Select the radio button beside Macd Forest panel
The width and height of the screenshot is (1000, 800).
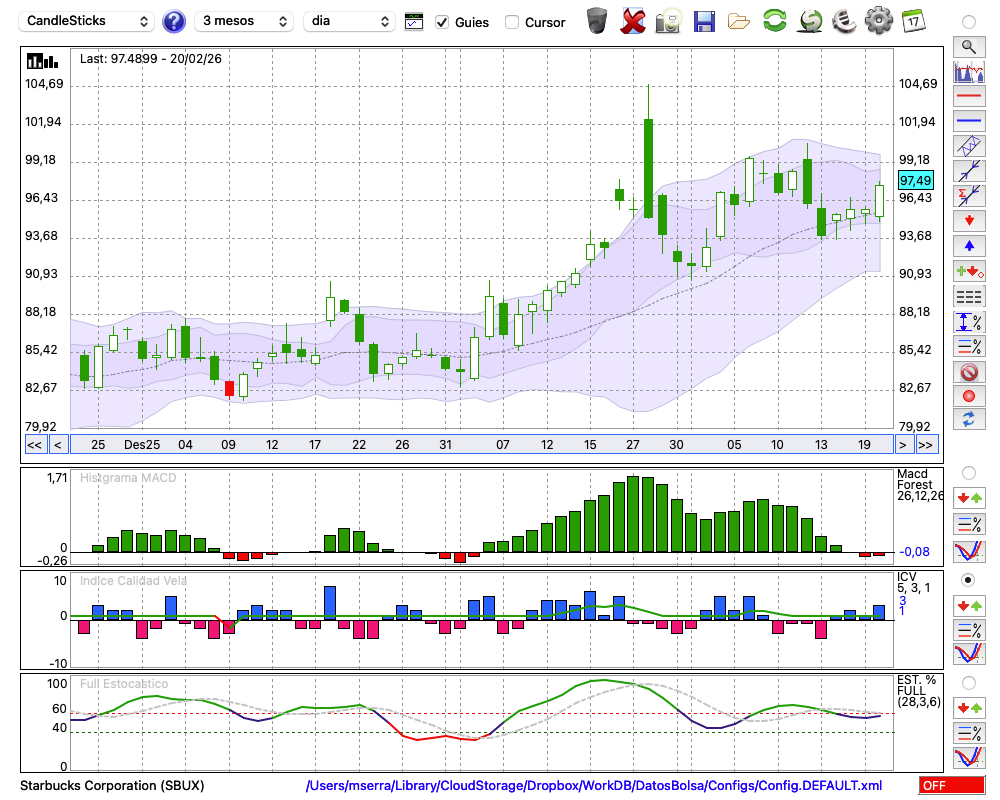tap(968, 472)
